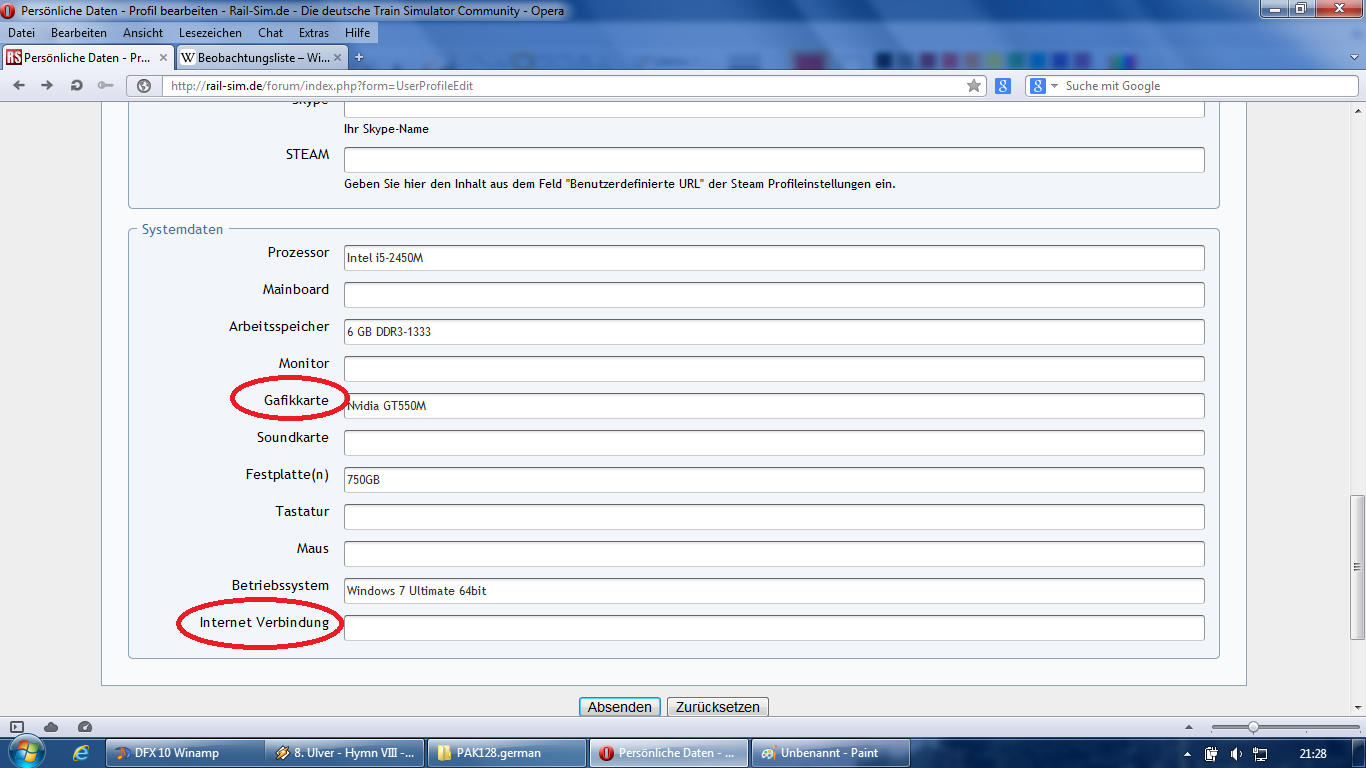Focus the Festplatte(n) input field
This screenshot has width=1366, height=768.
pyautogui.click(x=774, y=480)
